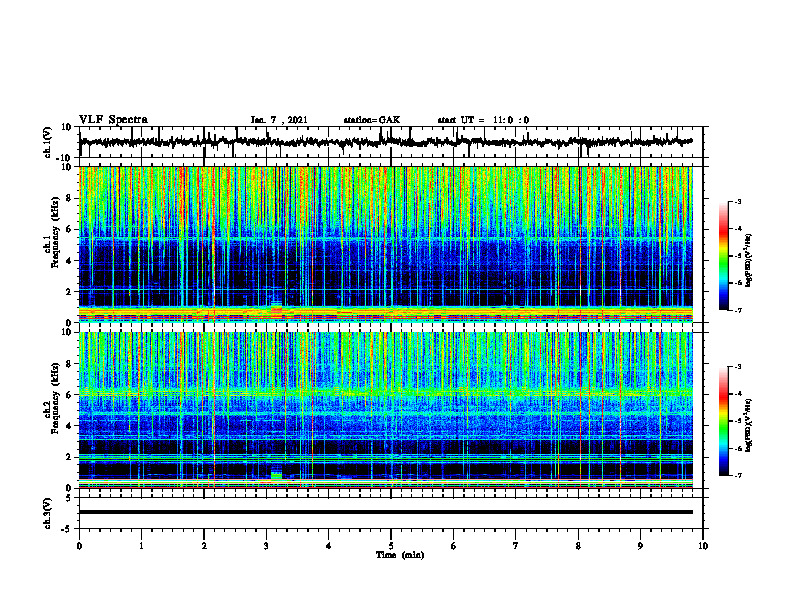Viewport: 792px width, 612px height.
Task: Click time axis tick label "0"
Action: pos(79,546)
